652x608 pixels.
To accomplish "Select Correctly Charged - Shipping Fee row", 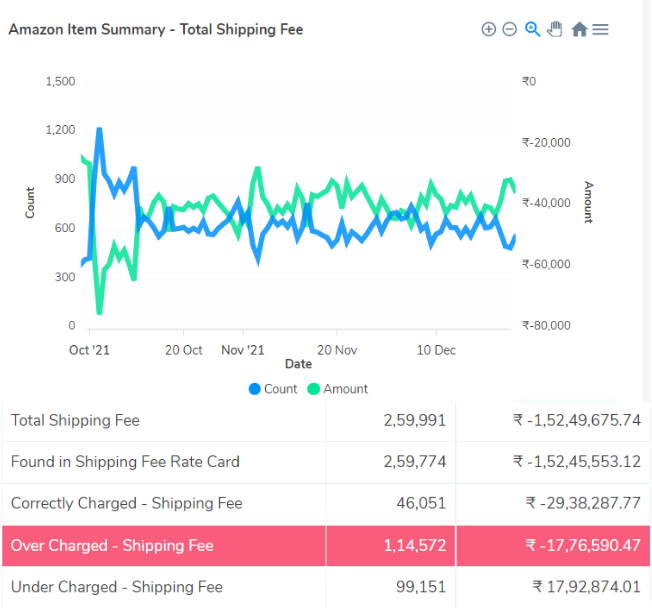I will click(326, 504).
